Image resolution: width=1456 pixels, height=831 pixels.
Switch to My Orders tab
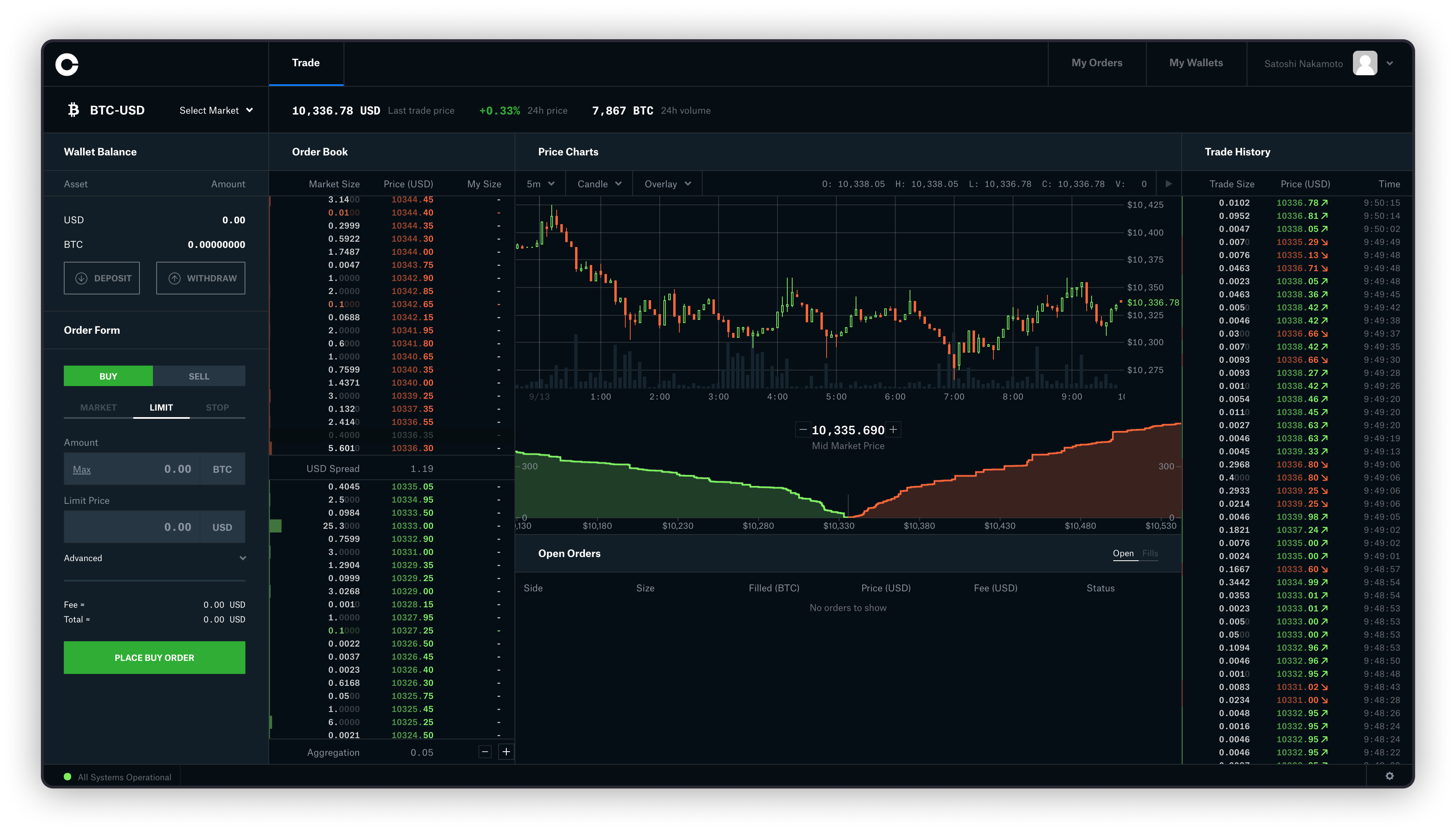pyautogui.click(x=1097, y=62)
